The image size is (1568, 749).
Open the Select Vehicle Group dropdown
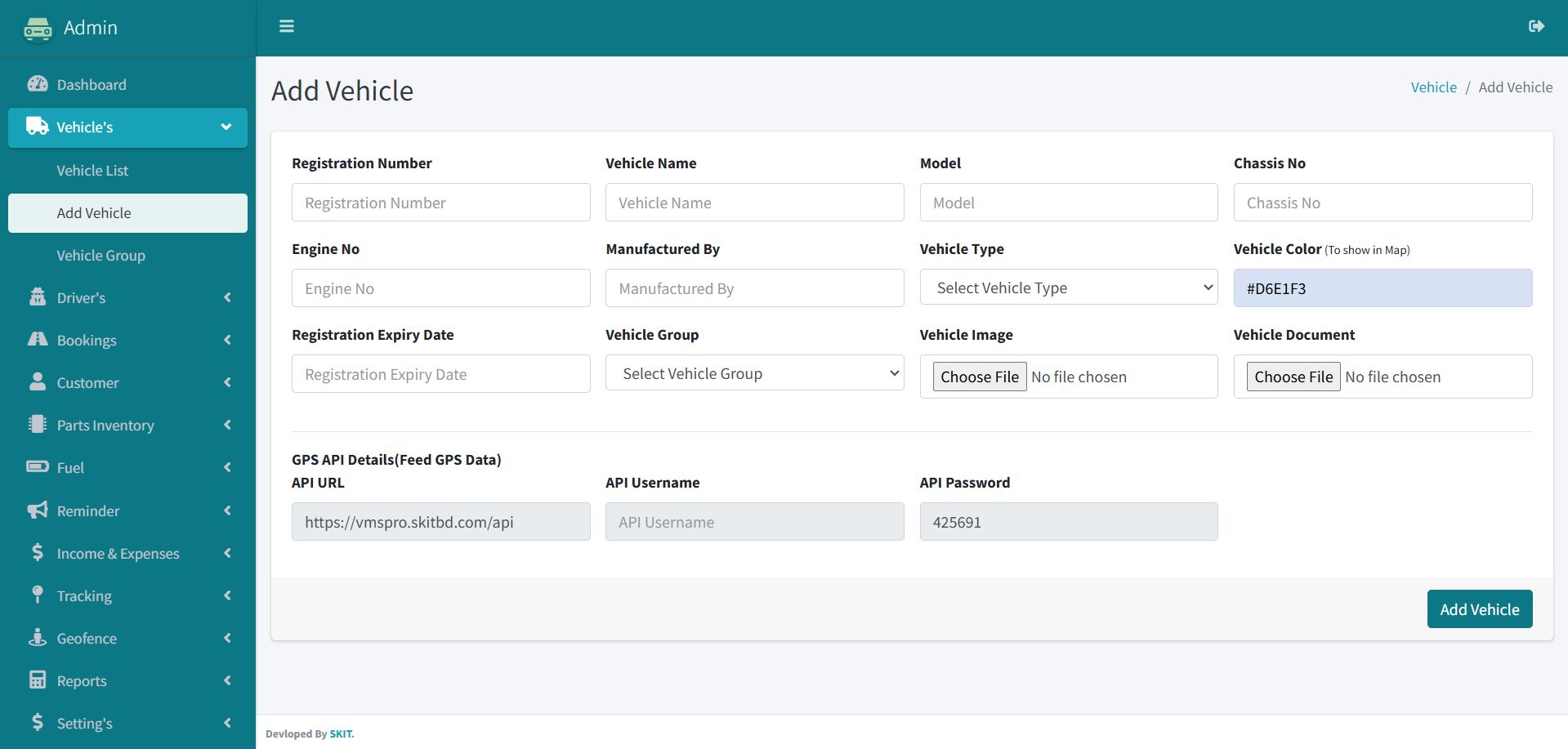coord(754,373)
